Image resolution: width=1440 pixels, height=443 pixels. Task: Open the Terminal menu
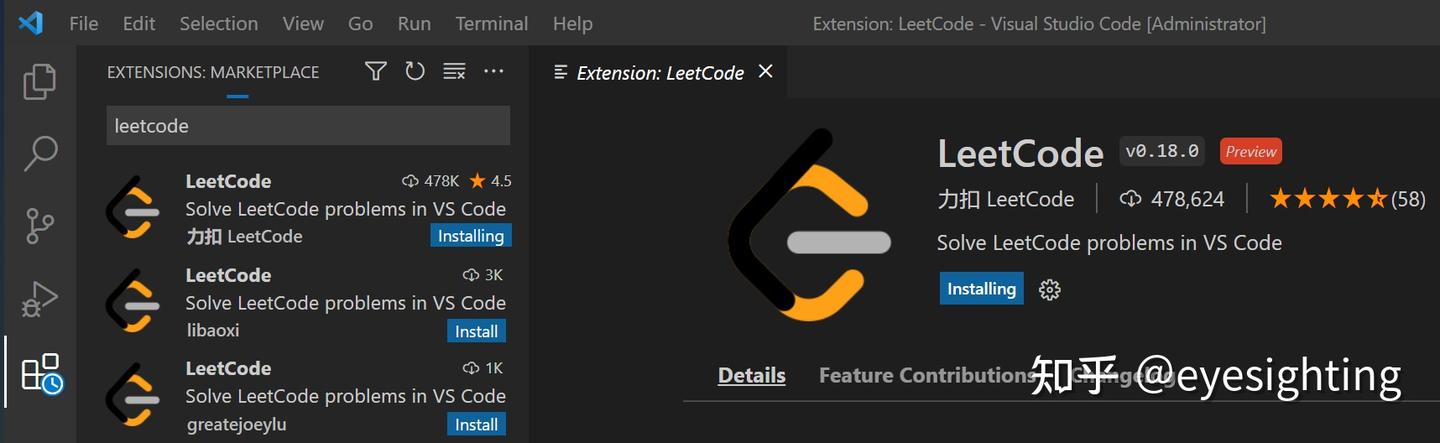[x=492, y=23]
